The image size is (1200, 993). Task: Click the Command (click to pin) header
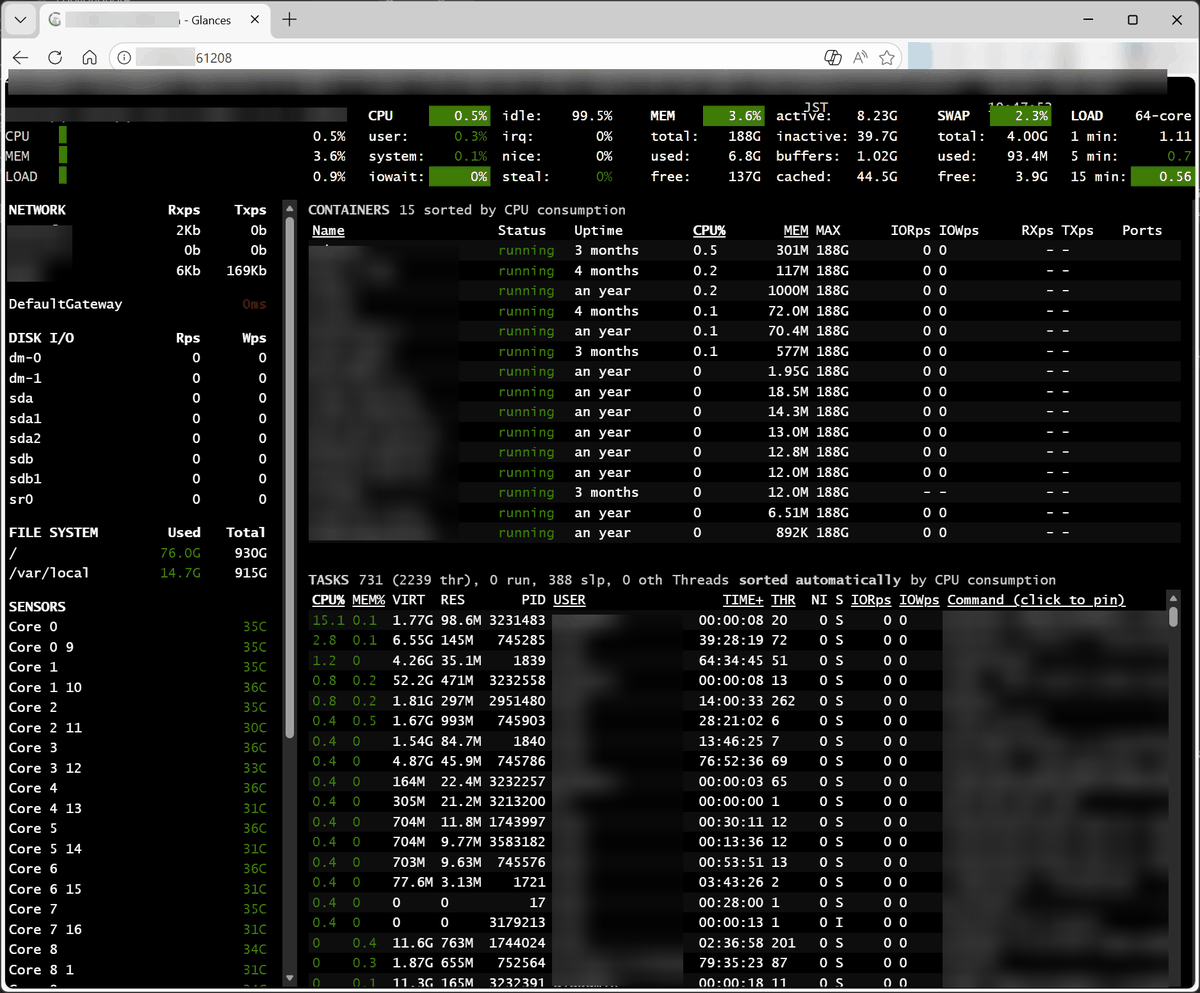pyautogui.click(x=1036, y=600)
